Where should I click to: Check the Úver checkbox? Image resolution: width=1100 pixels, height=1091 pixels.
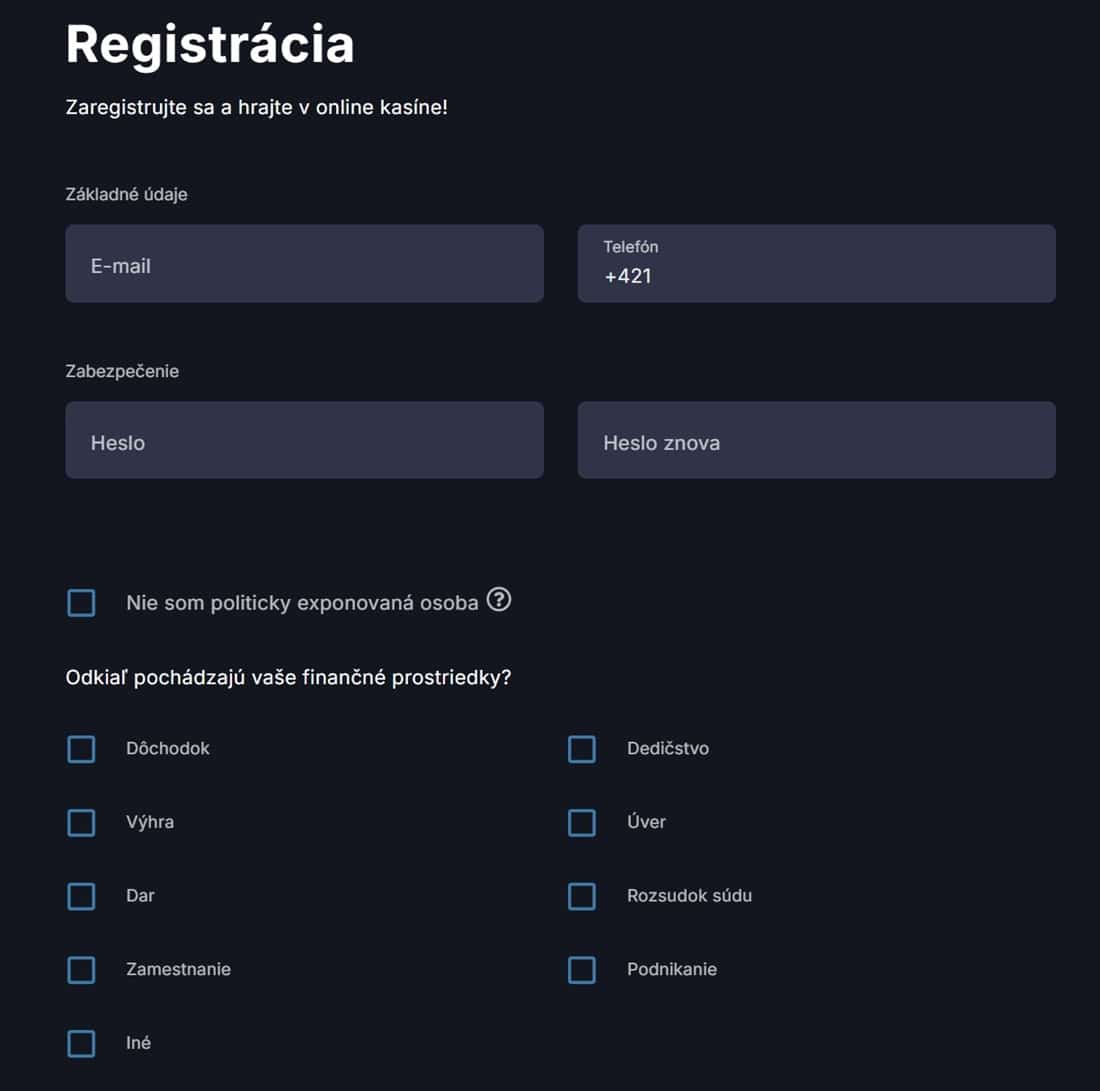point(582,822)
